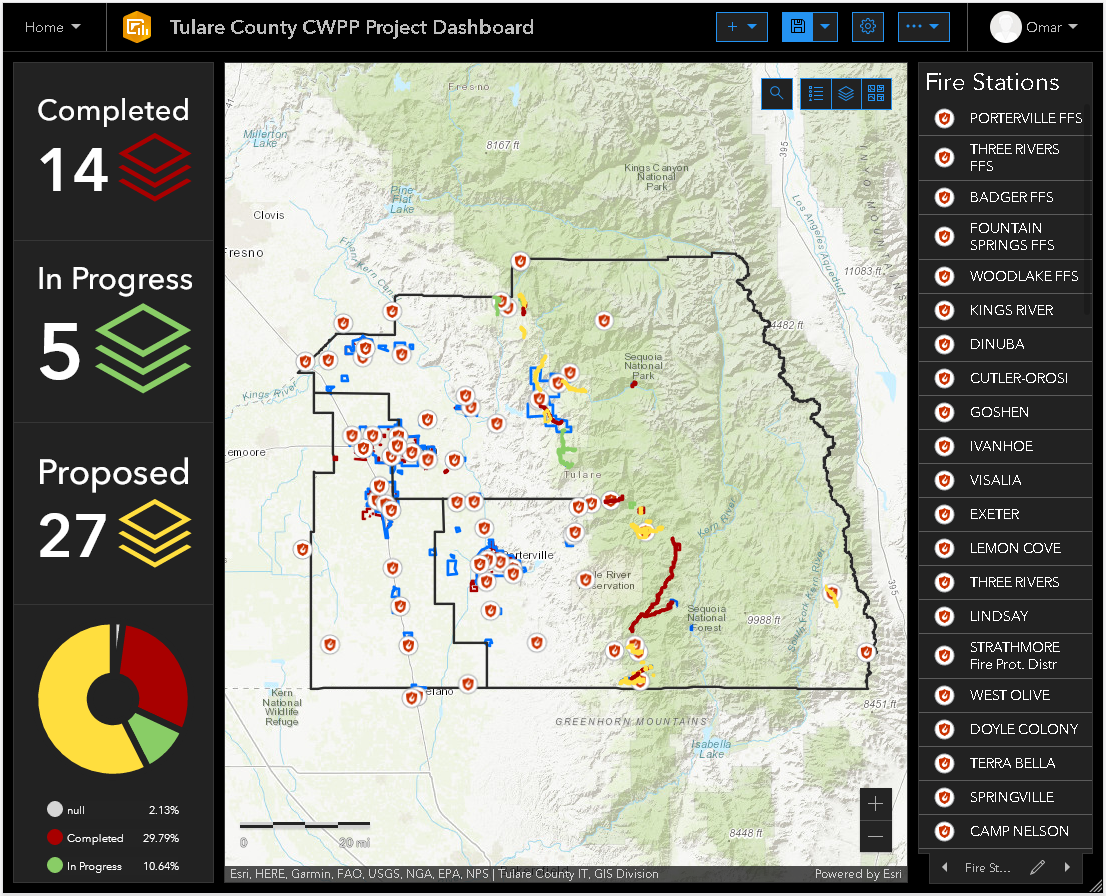Click the Tulare County CWPP Project Dashboard title
1106x896 pixels.
coord(351,28)
